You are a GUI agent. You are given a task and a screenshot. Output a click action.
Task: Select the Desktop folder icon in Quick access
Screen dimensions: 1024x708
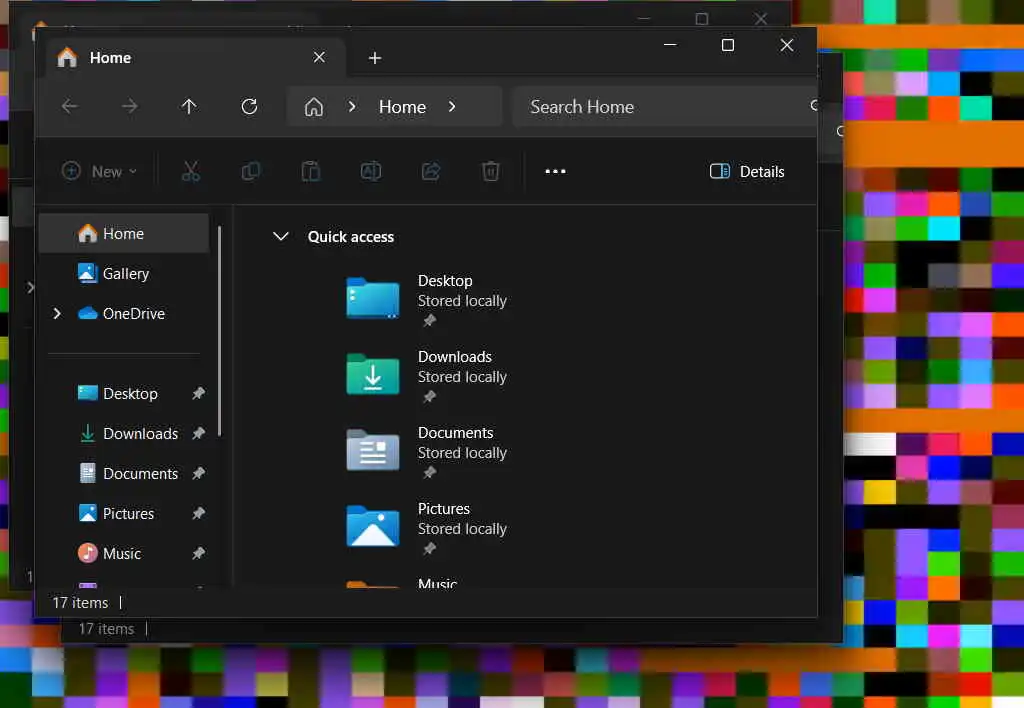[373, 298]
